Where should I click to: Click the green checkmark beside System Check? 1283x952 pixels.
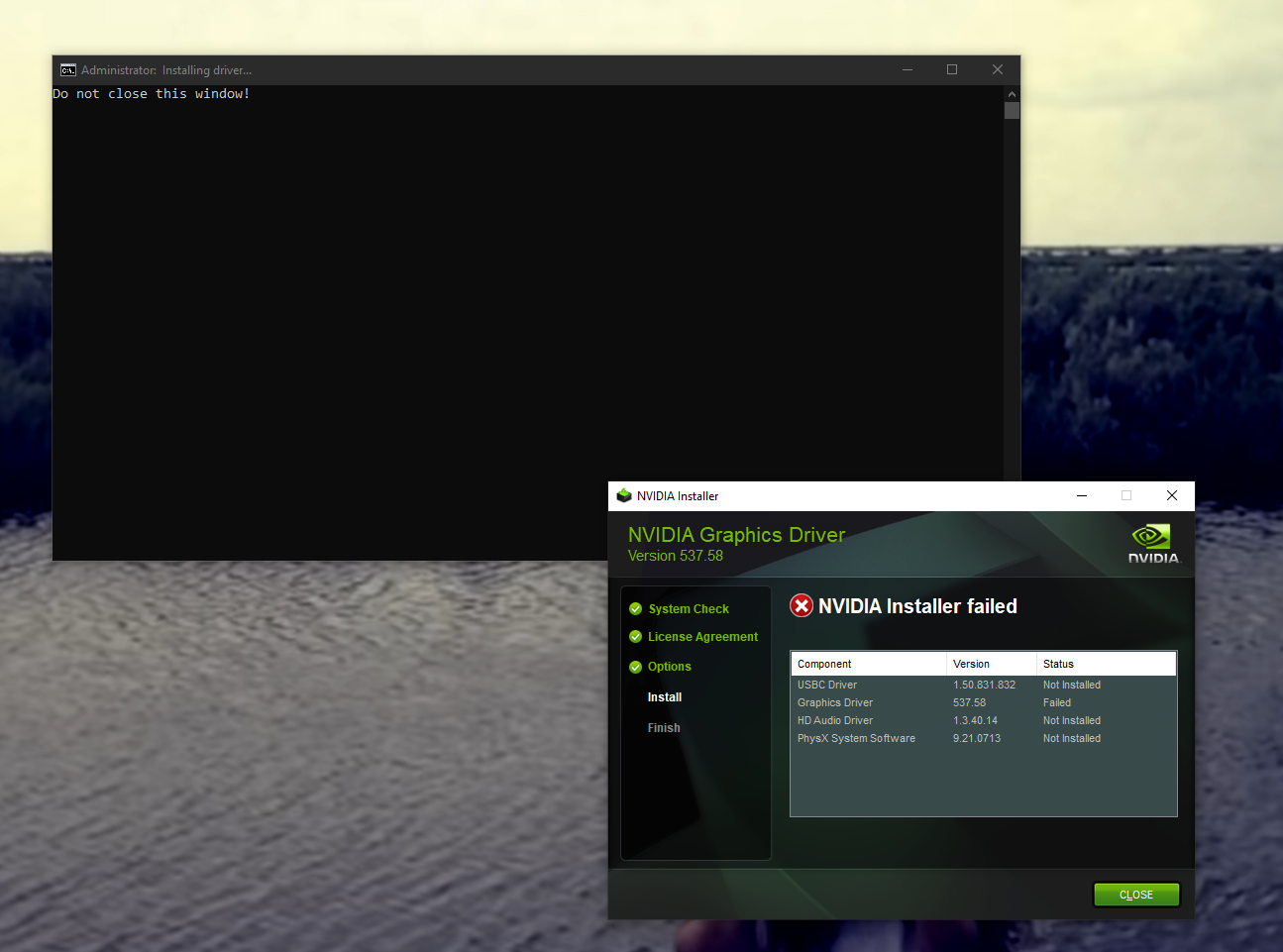click(635, 608)
